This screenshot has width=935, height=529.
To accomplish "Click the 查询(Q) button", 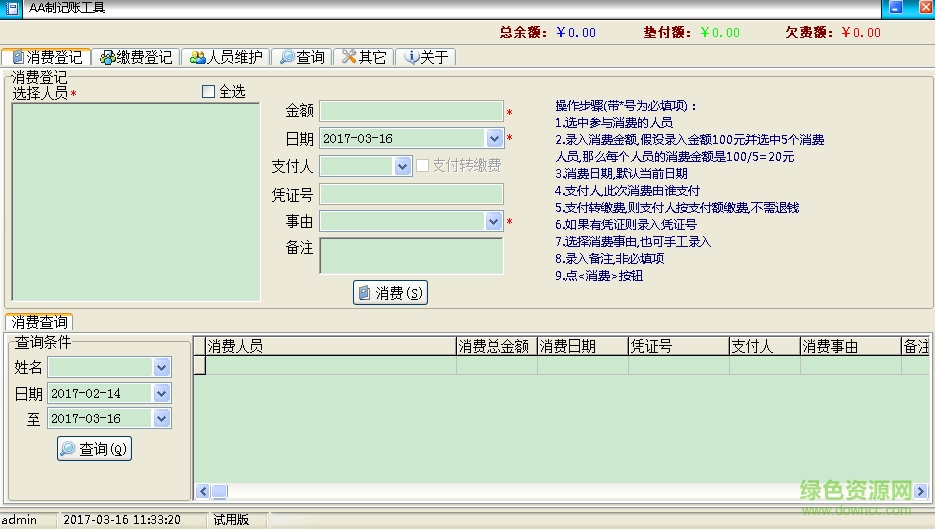I will point(94,448).
